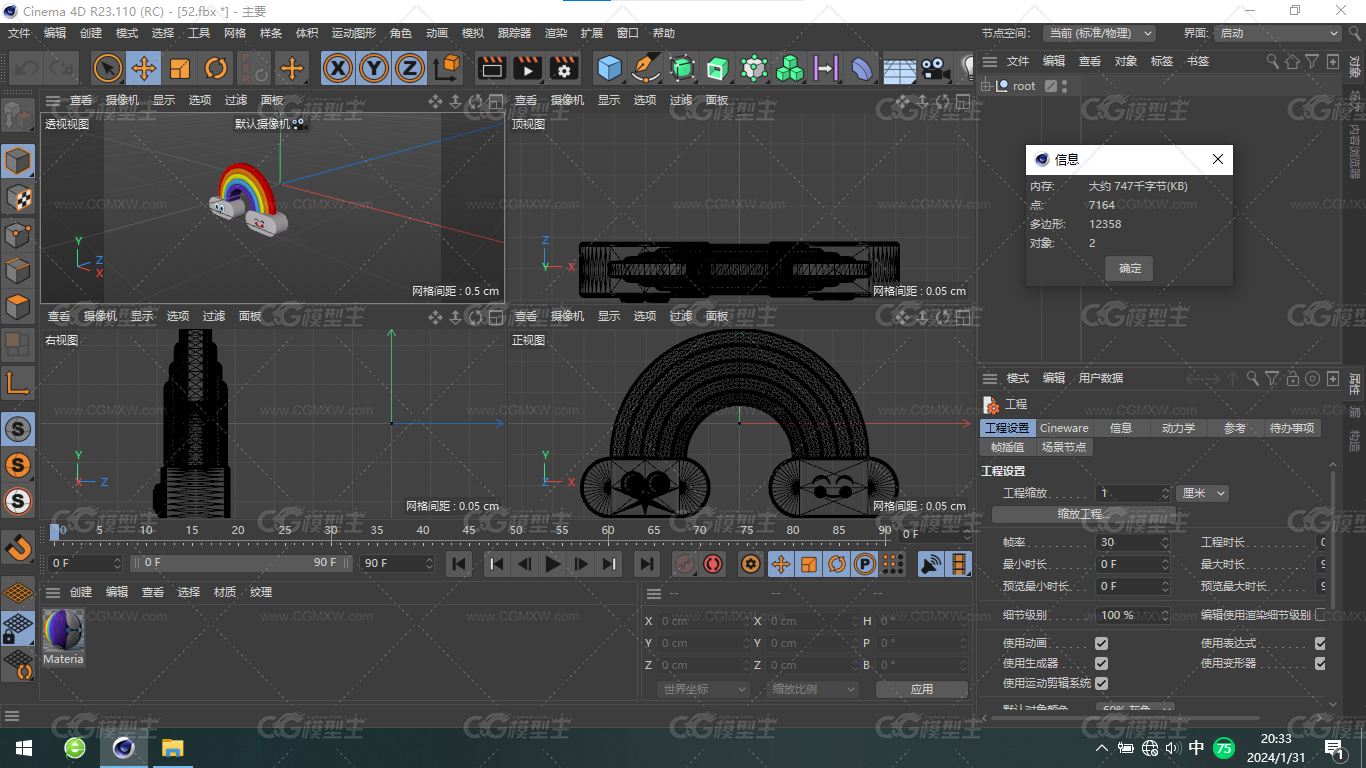Screen dimensions: 1366x768
Task: Click the timeline playhead at frame 0
Action: (x=55, y=531)
